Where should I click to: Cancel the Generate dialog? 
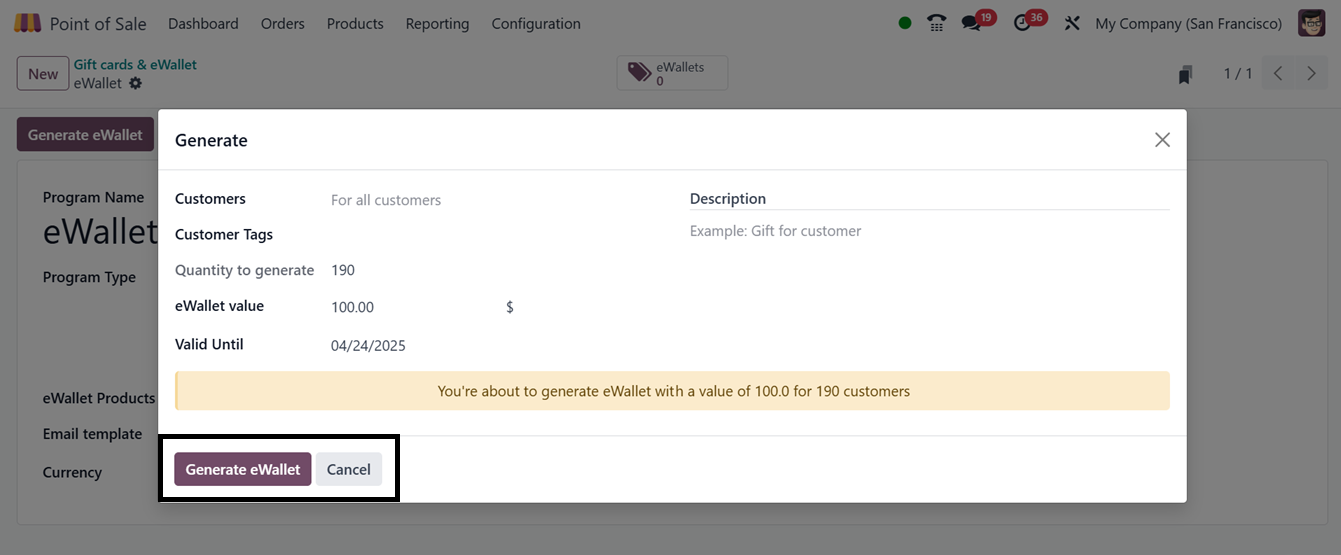coord(348,469)
